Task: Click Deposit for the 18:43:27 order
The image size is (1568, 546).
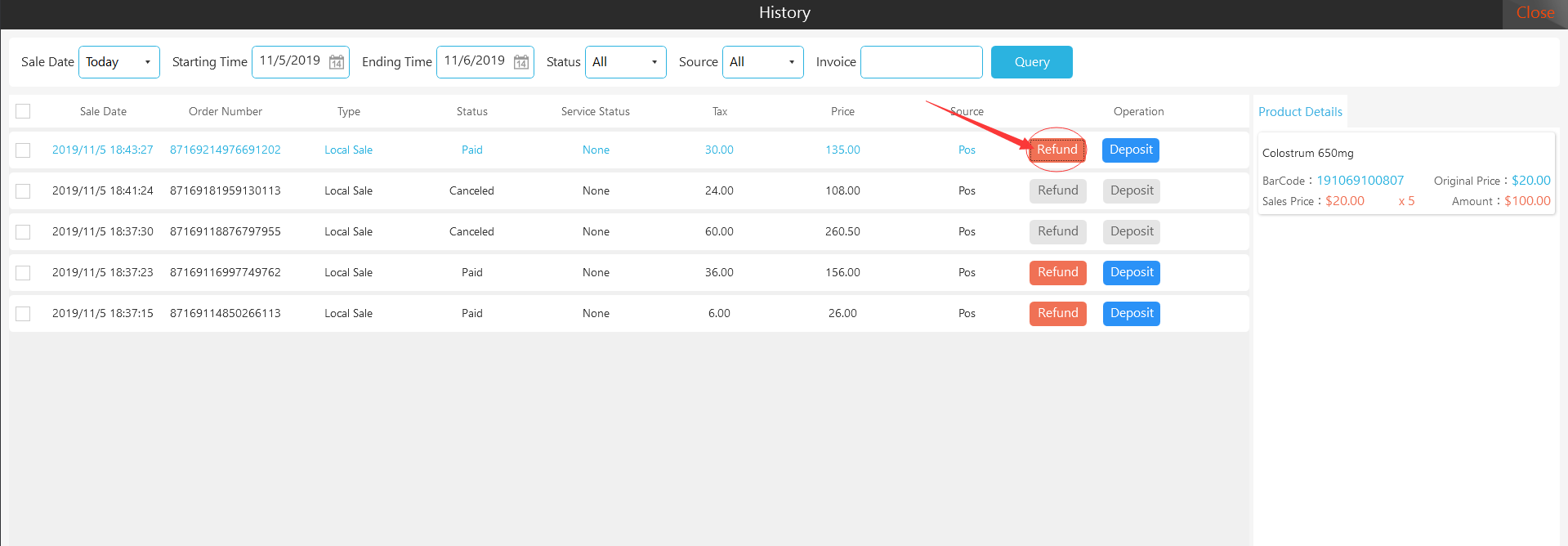Action: [1130, 150]
